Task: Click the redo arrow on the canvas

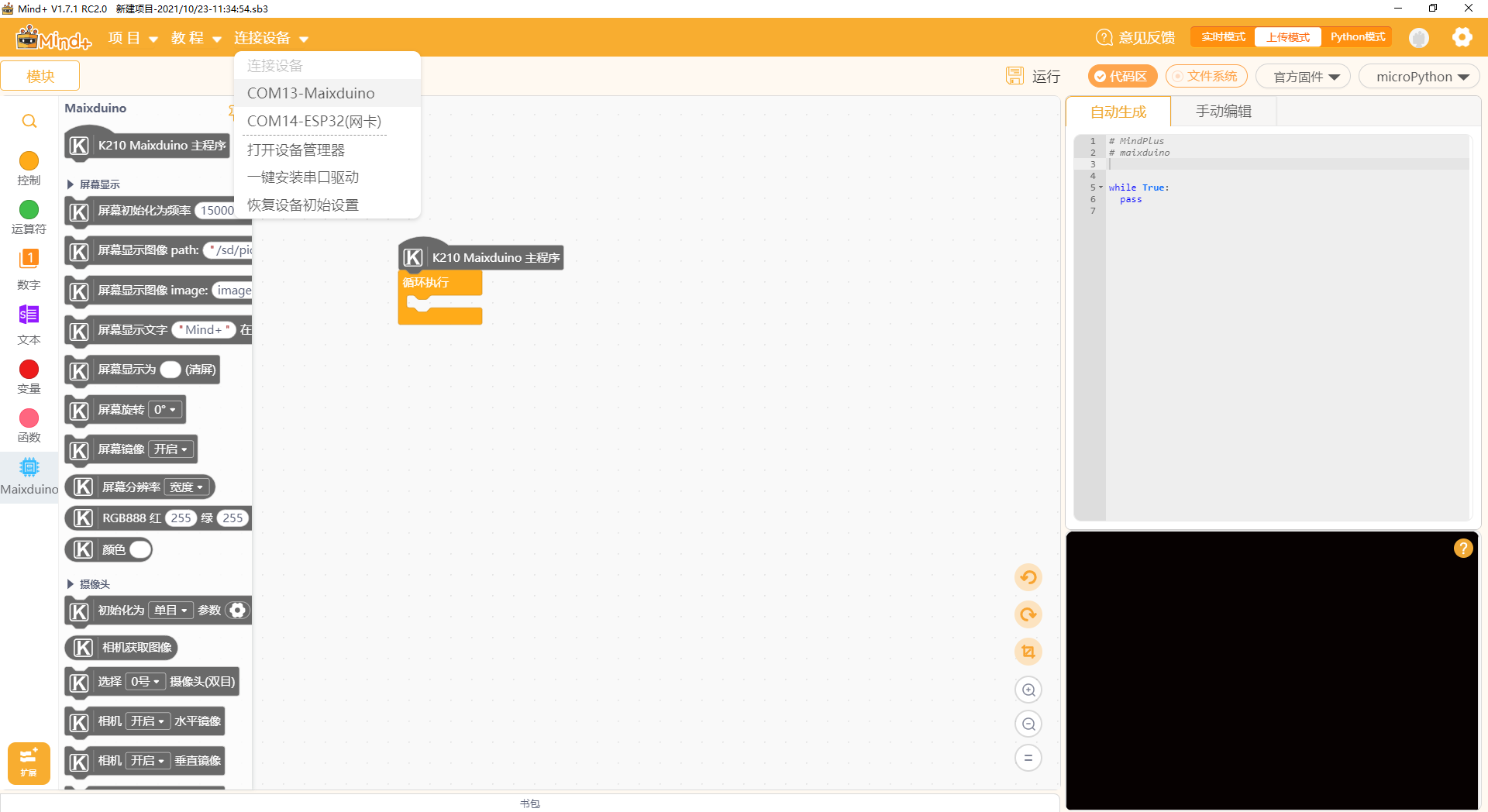Action: coord(1028,614)
